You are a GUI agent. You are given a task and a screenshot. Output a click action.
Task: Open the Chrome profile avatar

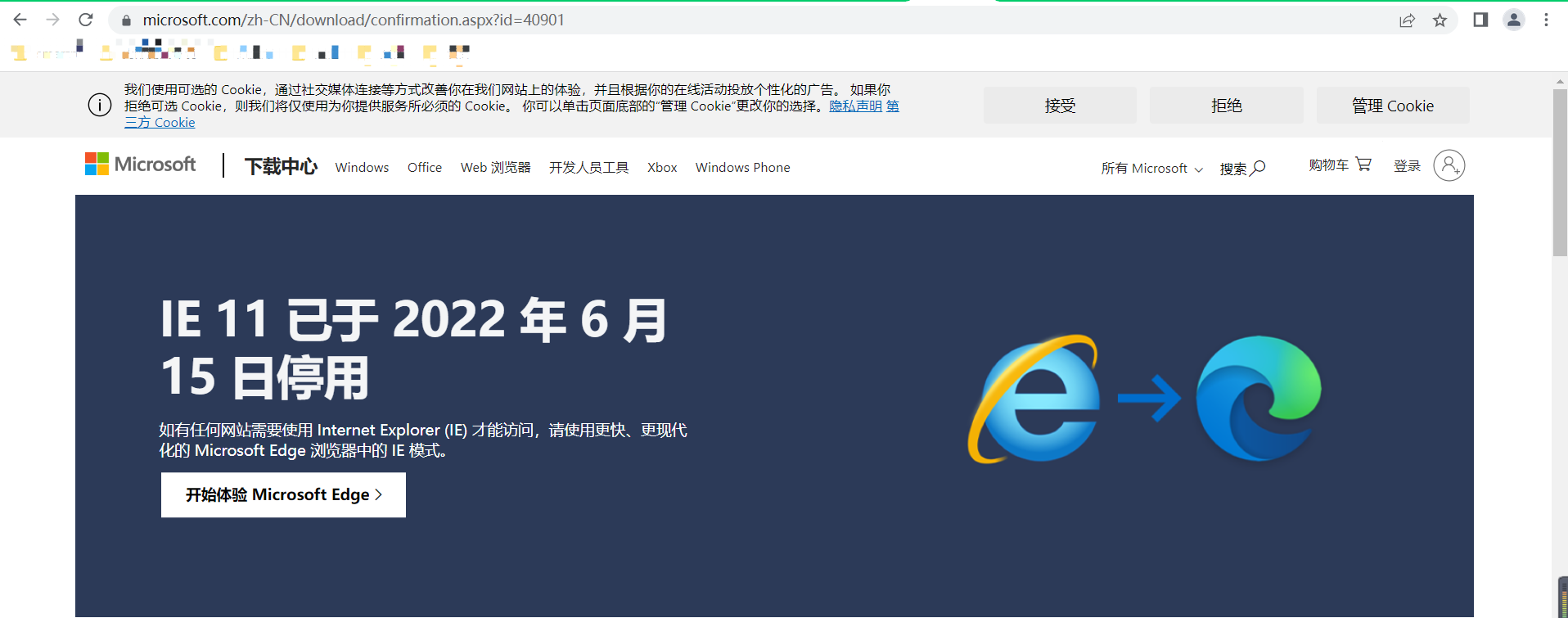(1514, 20)
